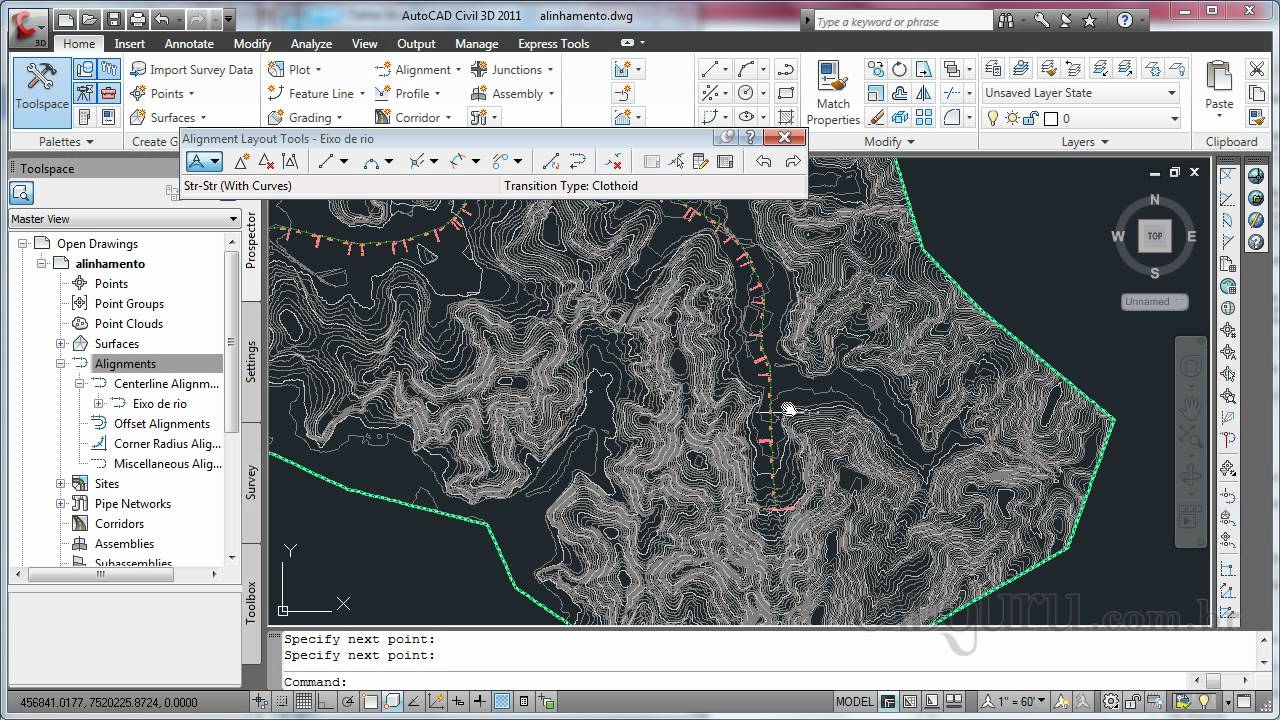
Task: Expand the Palettes panel title
Action: (66, 142)
